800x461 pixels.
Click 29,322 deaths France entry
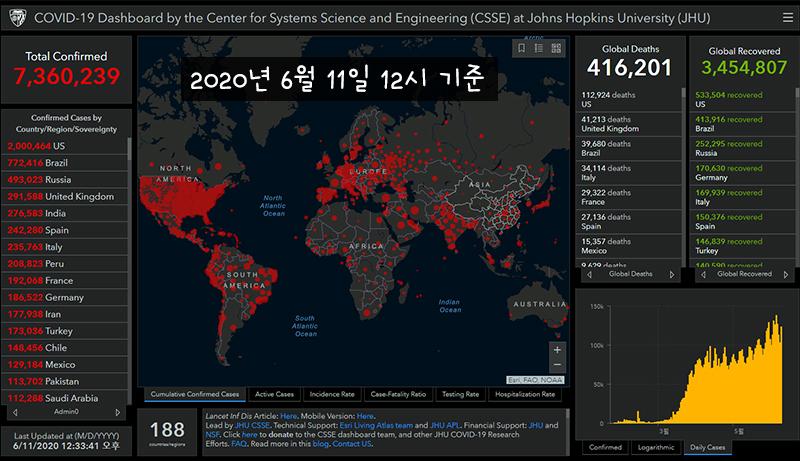click(629, 197)
